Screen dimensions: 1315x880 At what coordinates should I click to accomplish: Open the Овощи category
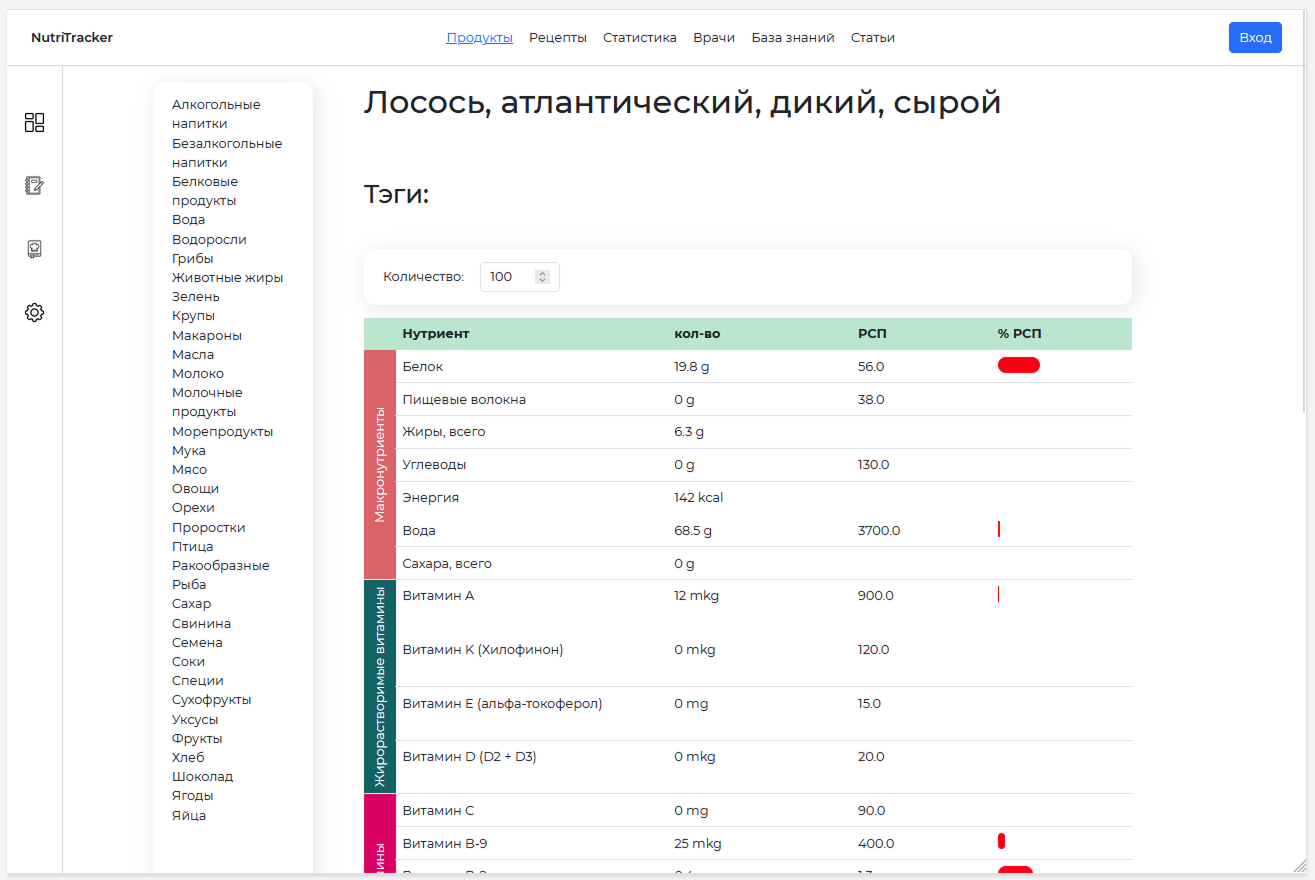[195, 489]
